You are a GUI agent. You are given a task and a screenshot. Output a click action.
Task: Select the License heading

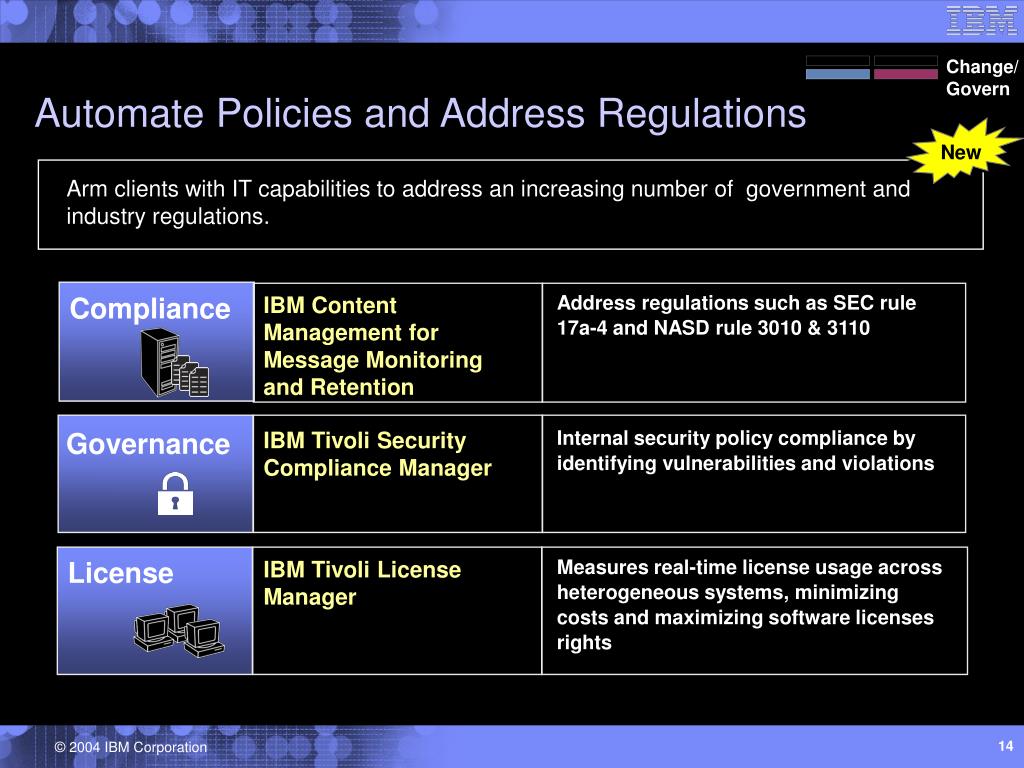[x=121, y=573]
